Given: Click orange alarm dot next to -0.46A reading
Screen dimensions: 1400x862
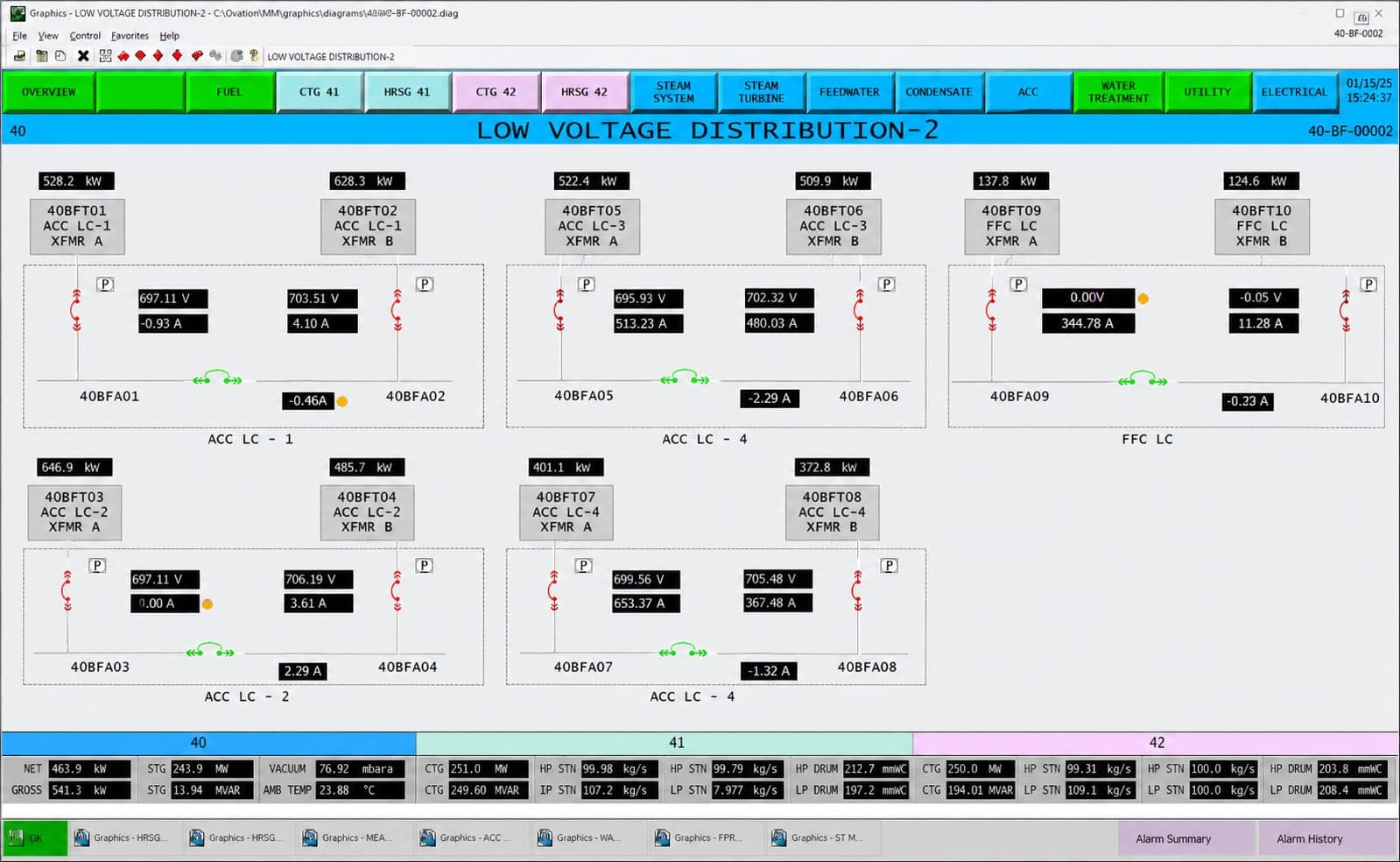Looking at the screenshot, I should click(342, 401).
